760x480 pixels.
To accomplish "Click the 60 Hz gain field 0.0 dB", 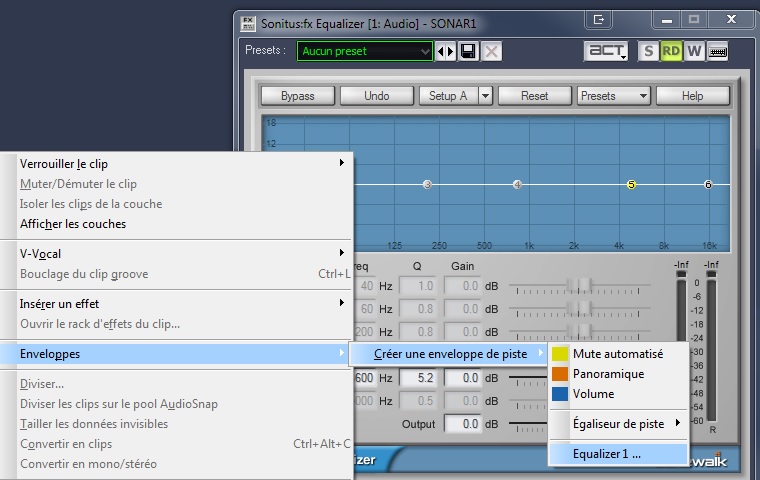I will click(x=463, y=309).
